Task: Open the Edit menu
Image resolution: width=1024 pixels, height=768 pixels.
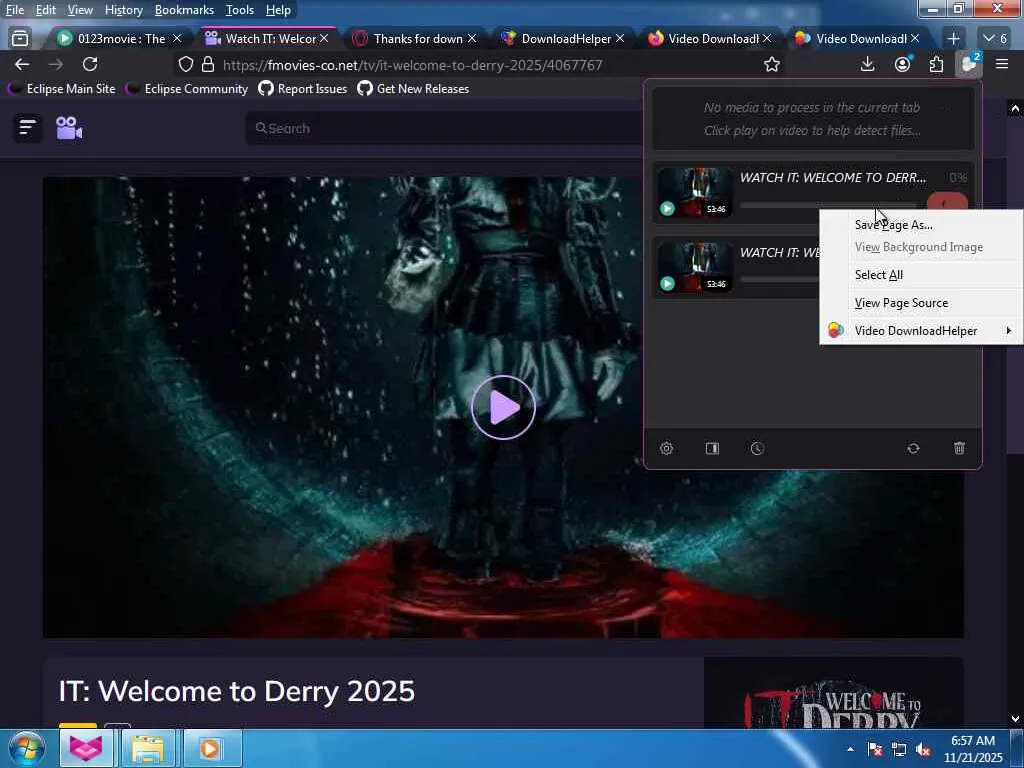Action: pos(46,10)
